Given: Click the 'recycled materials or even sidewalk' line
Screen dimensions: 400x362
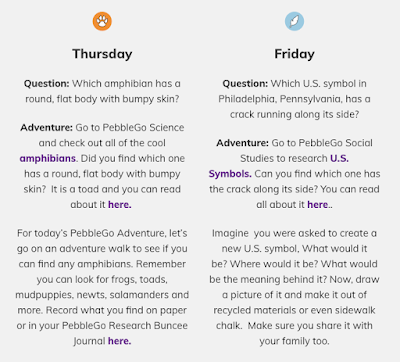Looking at the screenshot, I should [x=294, y=310].
